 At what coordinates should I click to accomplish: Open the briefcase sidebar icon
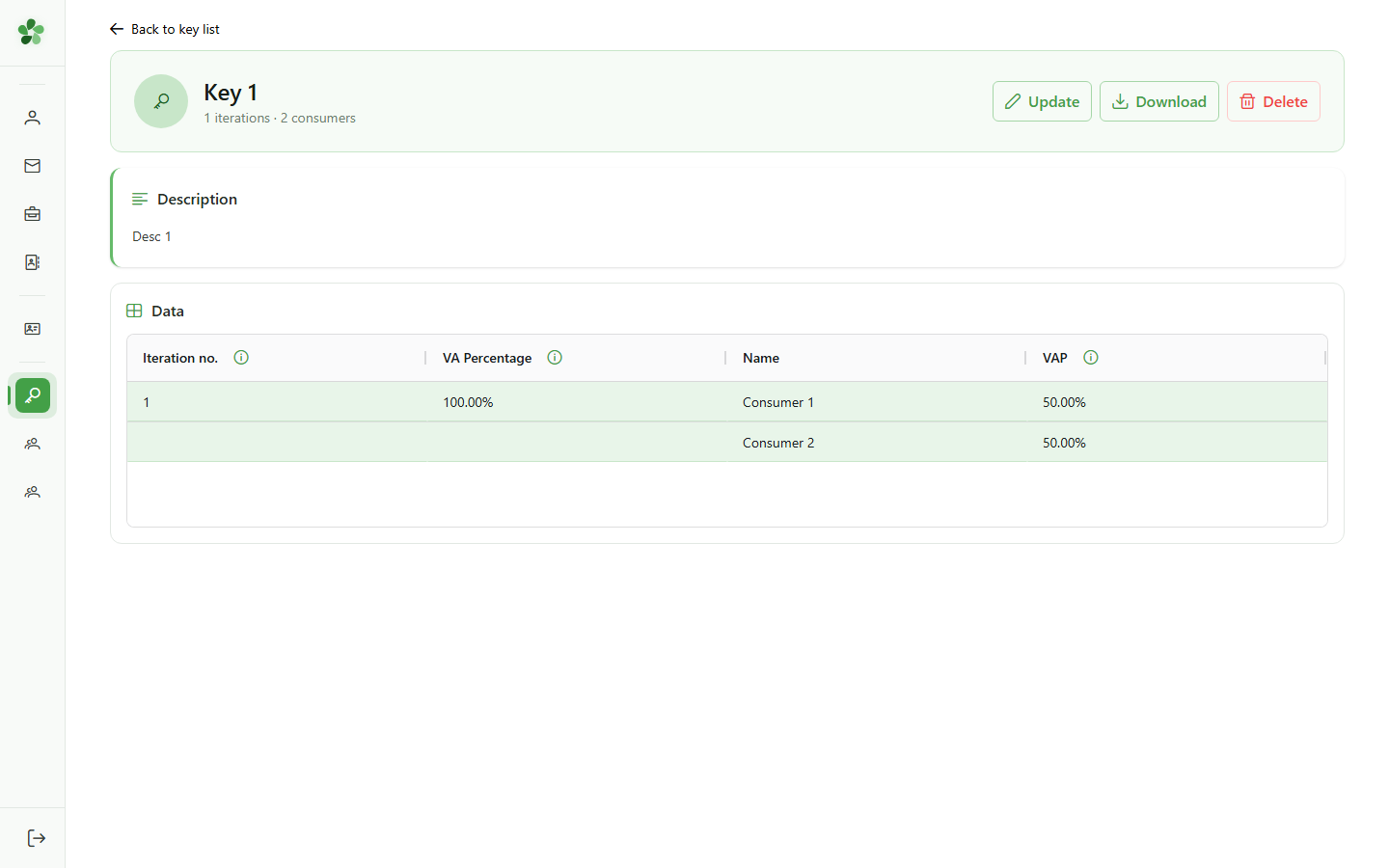click(32, 214)
